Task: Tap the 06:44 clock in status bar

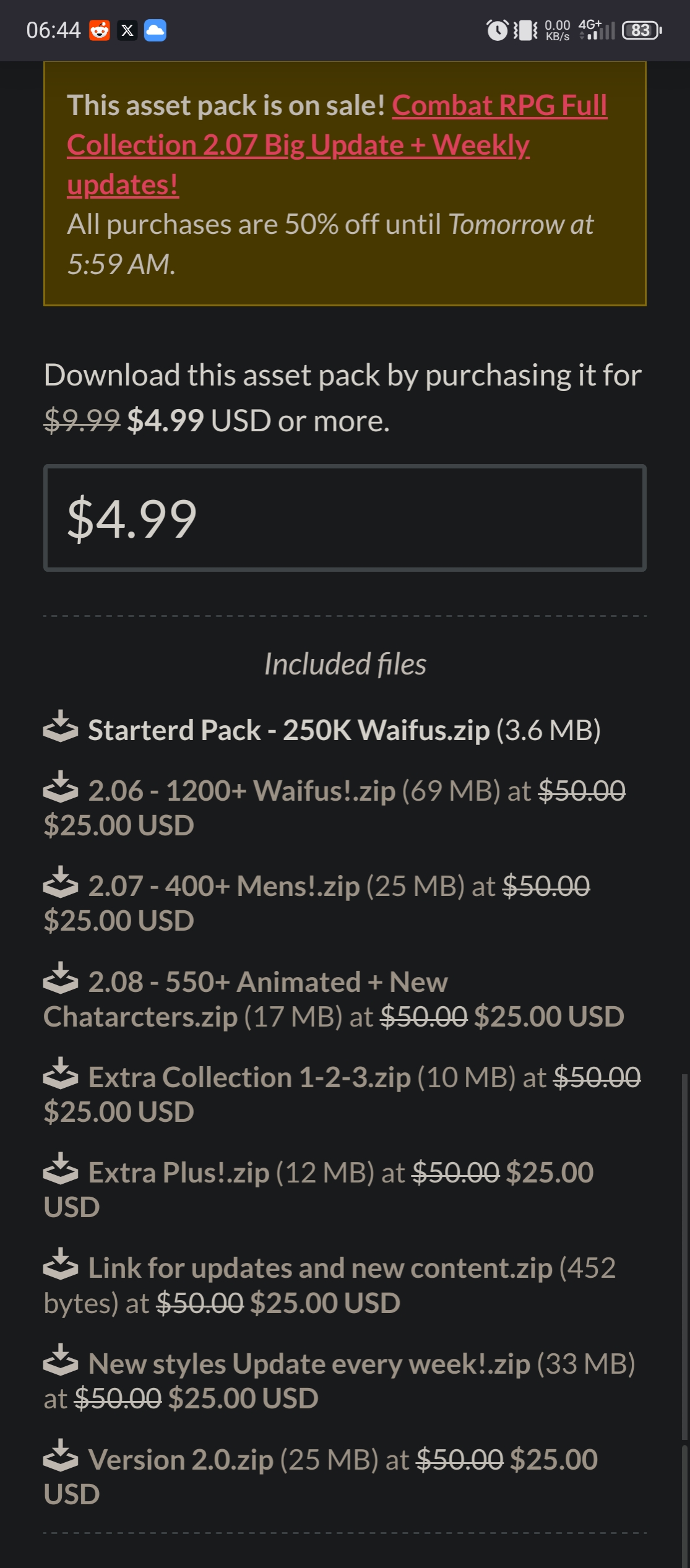Action: pos(53,30)
